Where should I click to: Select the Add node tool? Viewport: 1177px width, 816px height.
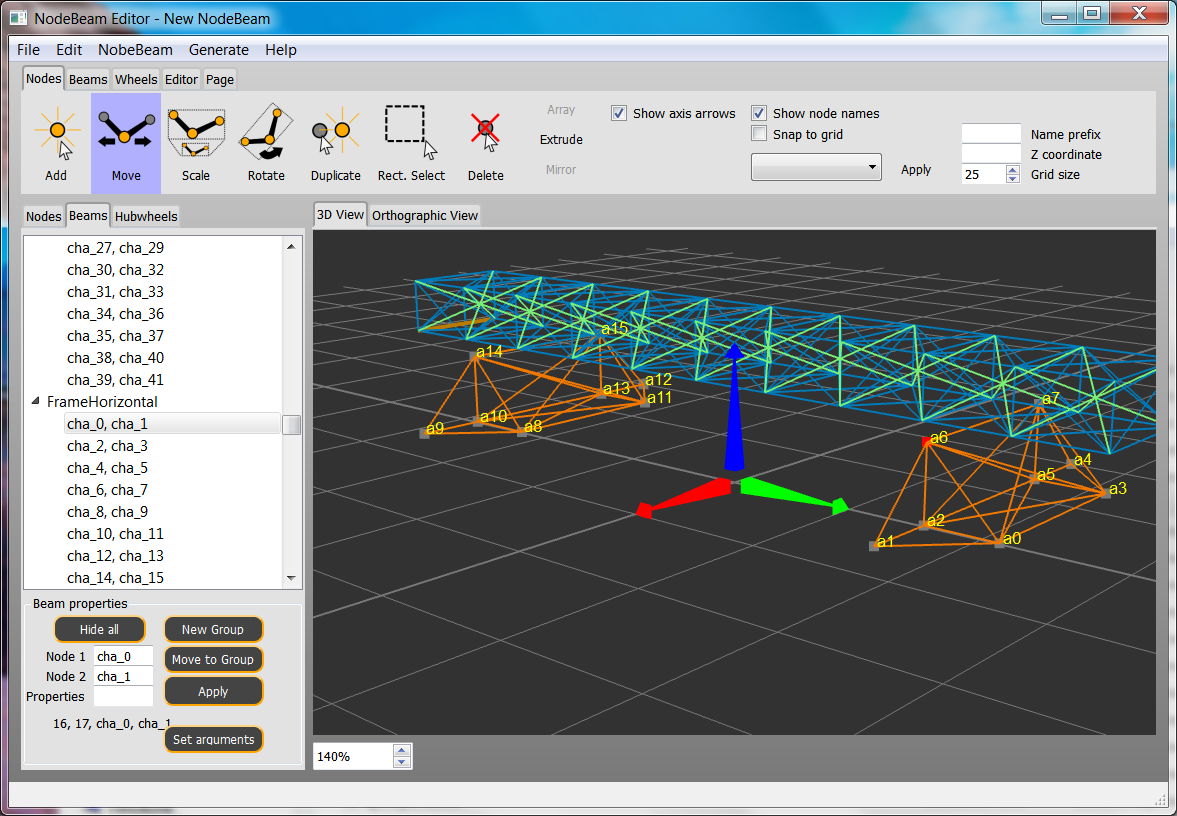pyautogui.click(x=56, y=143)
